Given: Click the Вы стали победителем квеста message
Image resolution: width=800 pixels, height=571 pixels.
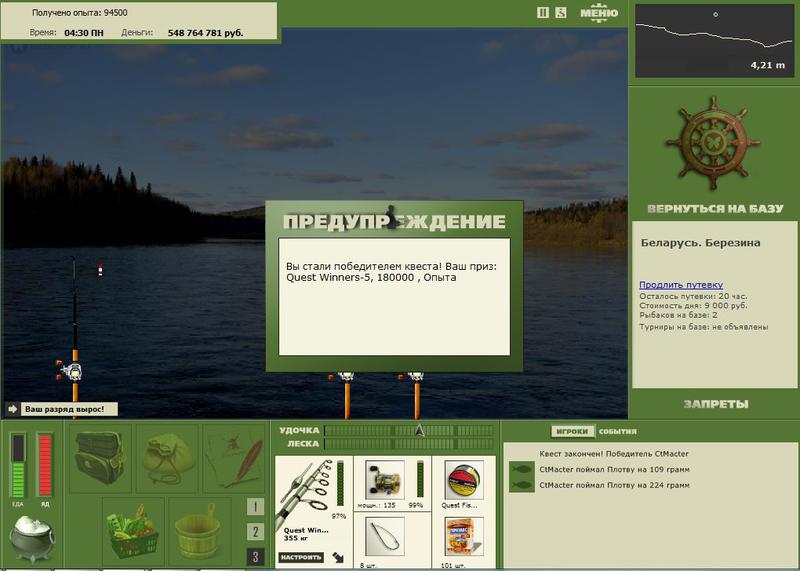Looking at the screenshot, I should (x=391, y=272).
